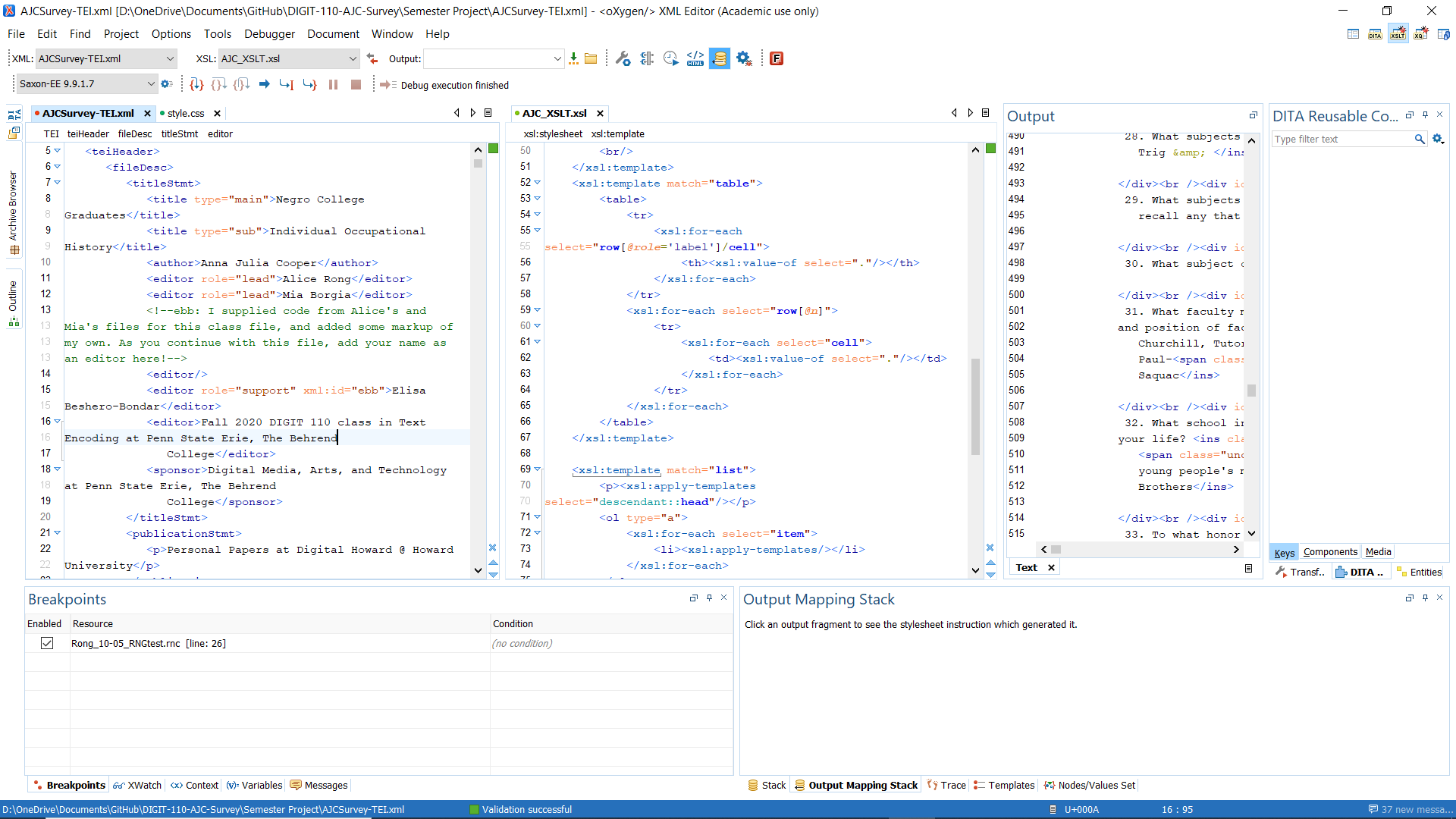Open Saxon transformer settings gear

(167, 84)
